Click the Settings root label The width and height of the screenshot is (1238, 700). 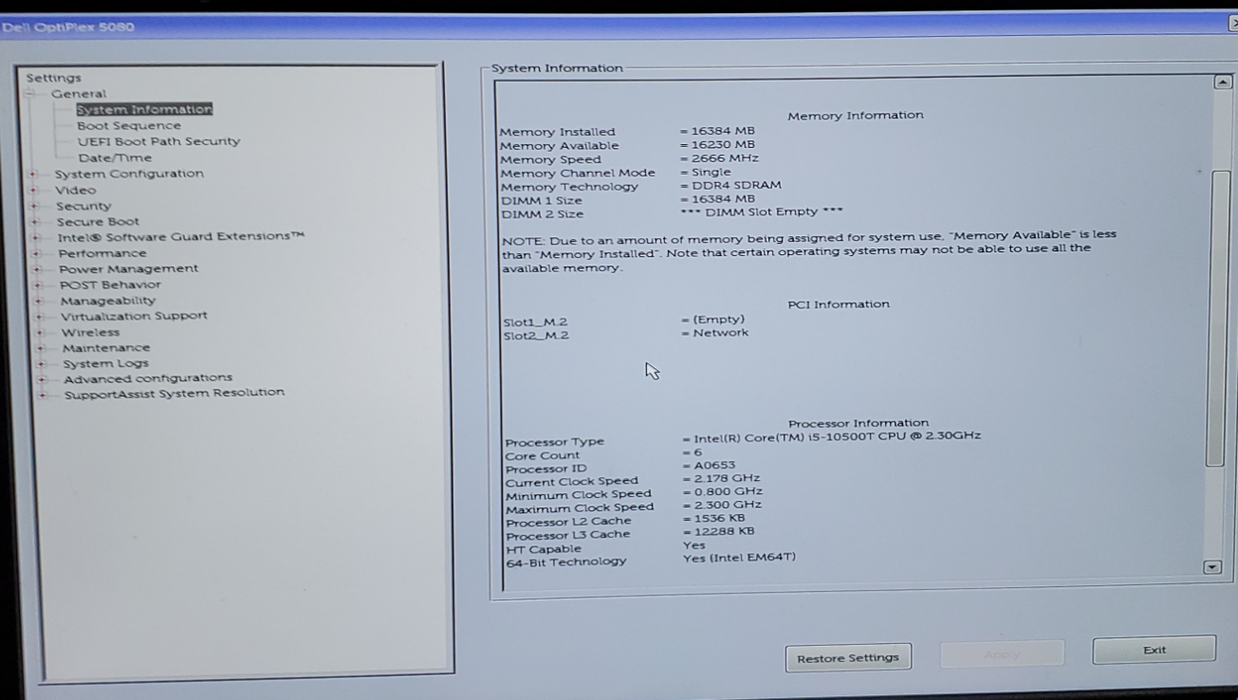pyautogui.click(x=54, y=78)
